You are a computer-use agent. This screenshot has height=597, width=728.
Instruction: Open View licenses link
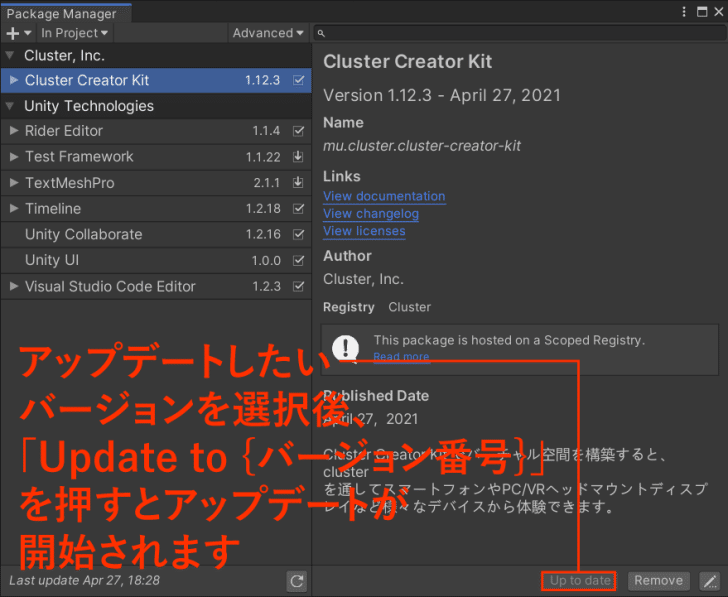[364, 231]
